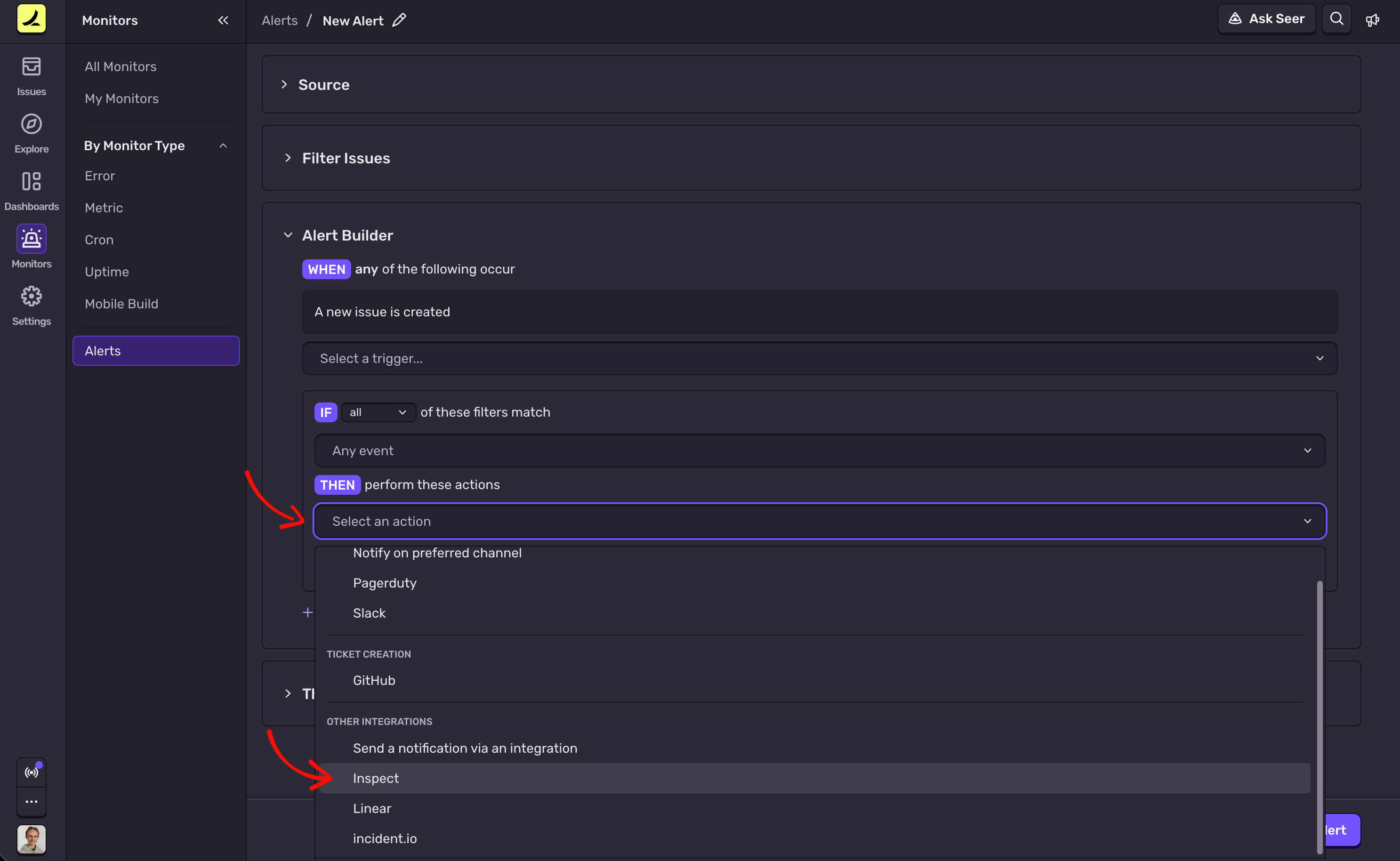The image size is (1400, 861).
Task: Open the Settings gear icon
Action: [32, 296]
